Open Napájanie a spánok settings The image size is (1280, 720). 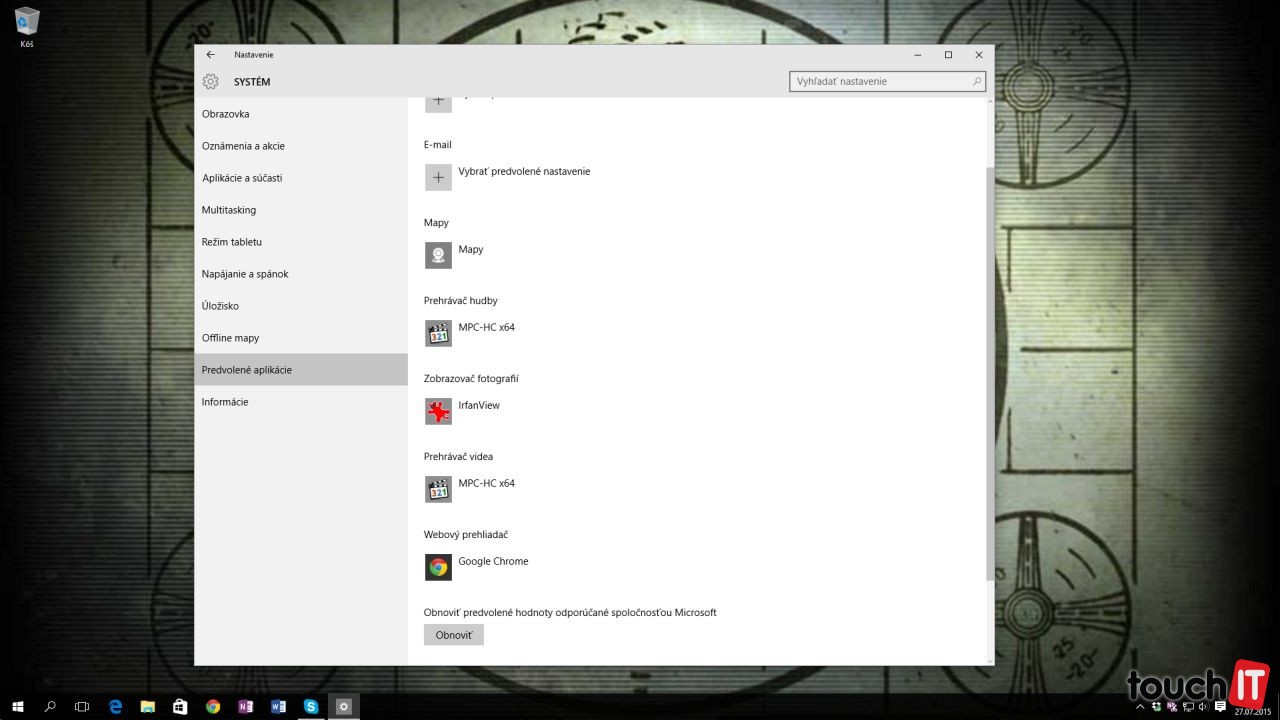[x=245, y=274]
